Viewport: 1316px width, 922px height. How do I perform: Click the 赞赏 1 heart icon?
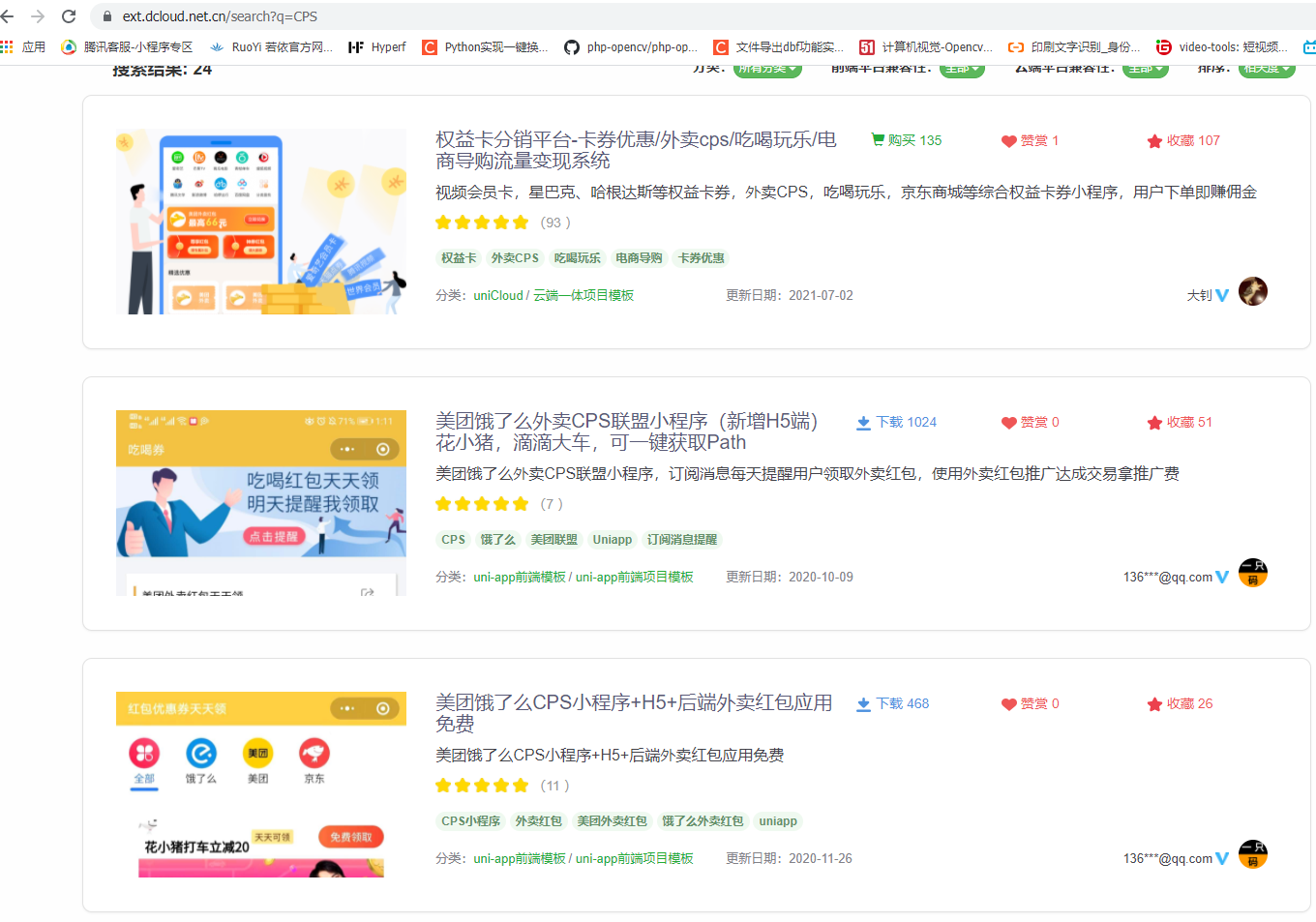1009,141
